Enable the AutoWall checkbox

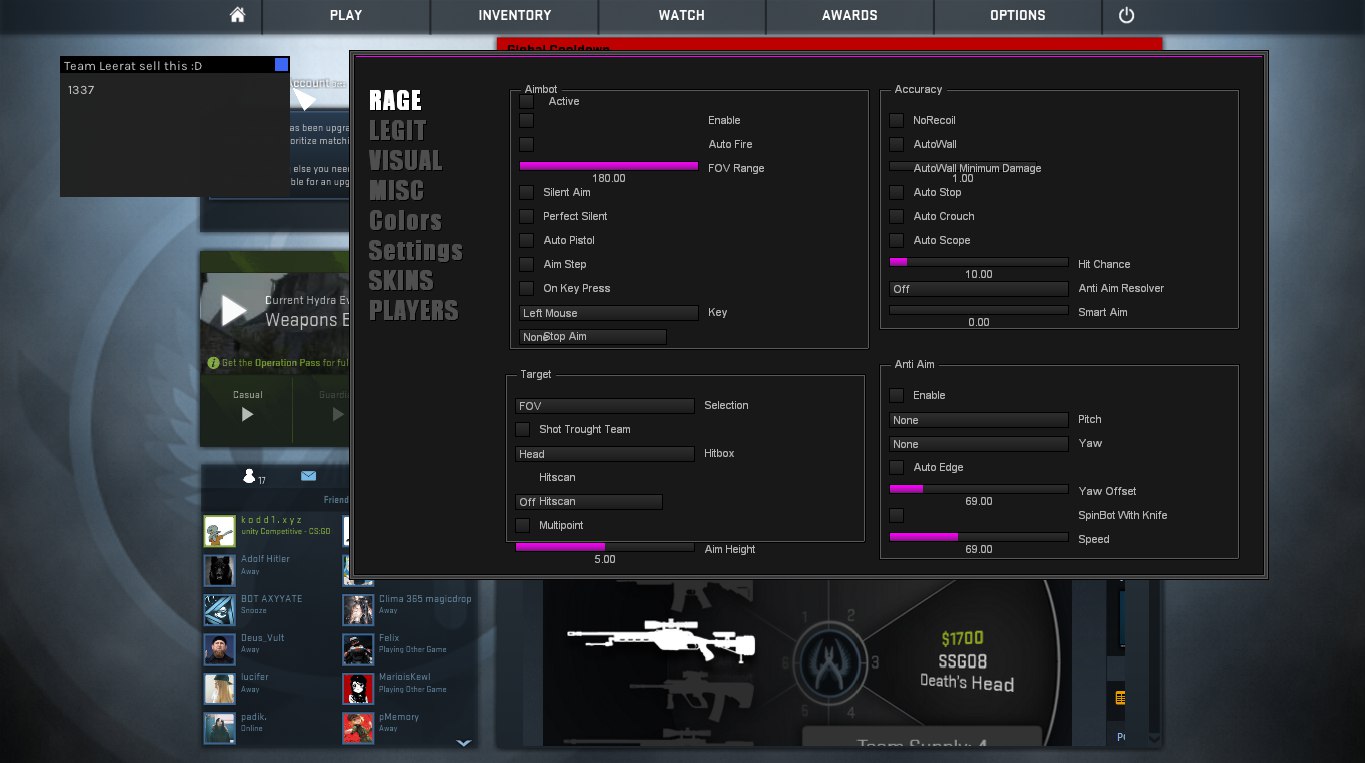coord(897,144)
